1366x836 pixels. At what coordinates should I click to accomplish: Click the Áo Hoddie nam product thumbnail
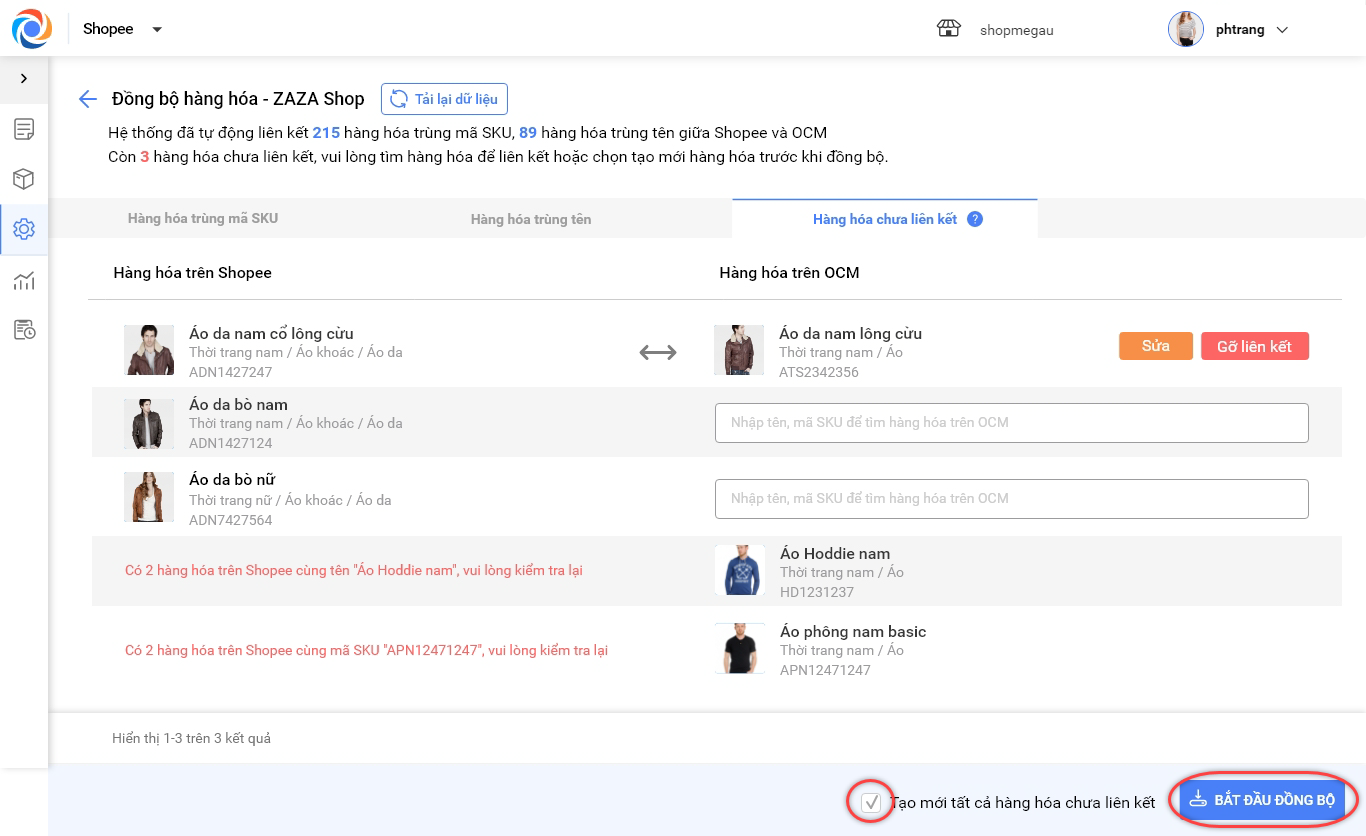(739, 571)
